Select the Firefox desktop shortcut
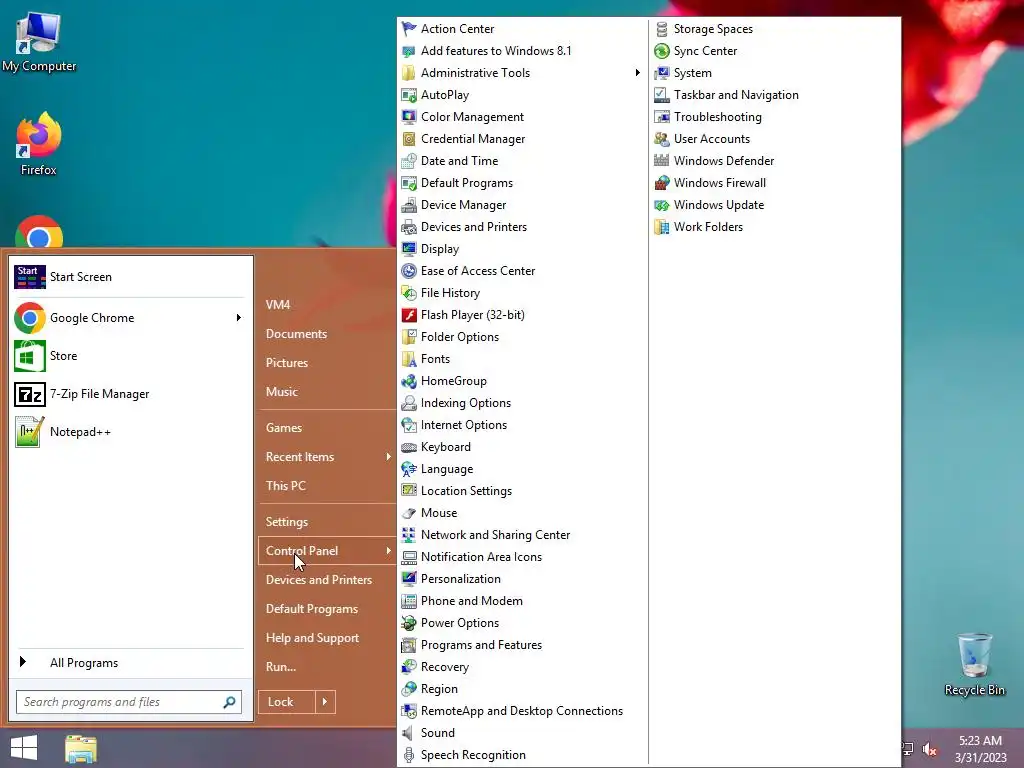1024x768 pixels. coord(39,144)
